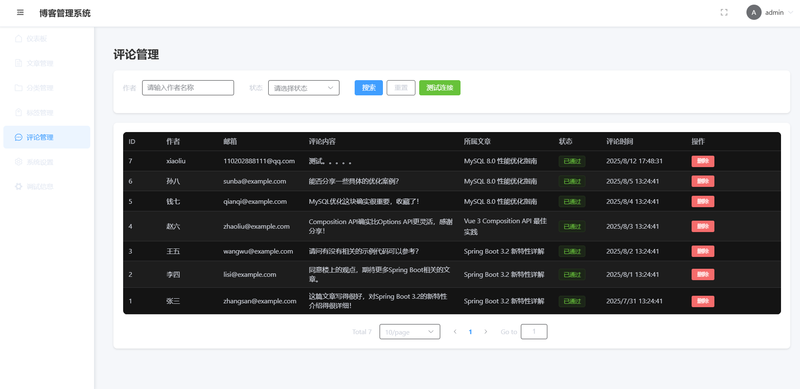Delete xiaoliu's comment with 删除 button
The image size is (800, 389).
pyautogui.click(x=703, y=161)
